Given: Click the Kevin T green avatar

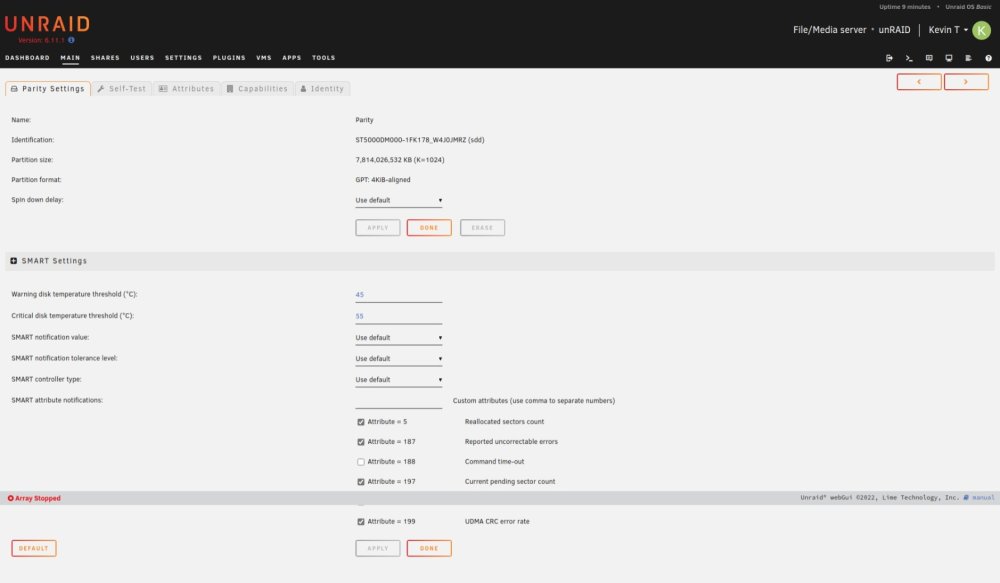Looking at the screenshot, I should click(982, 30).
